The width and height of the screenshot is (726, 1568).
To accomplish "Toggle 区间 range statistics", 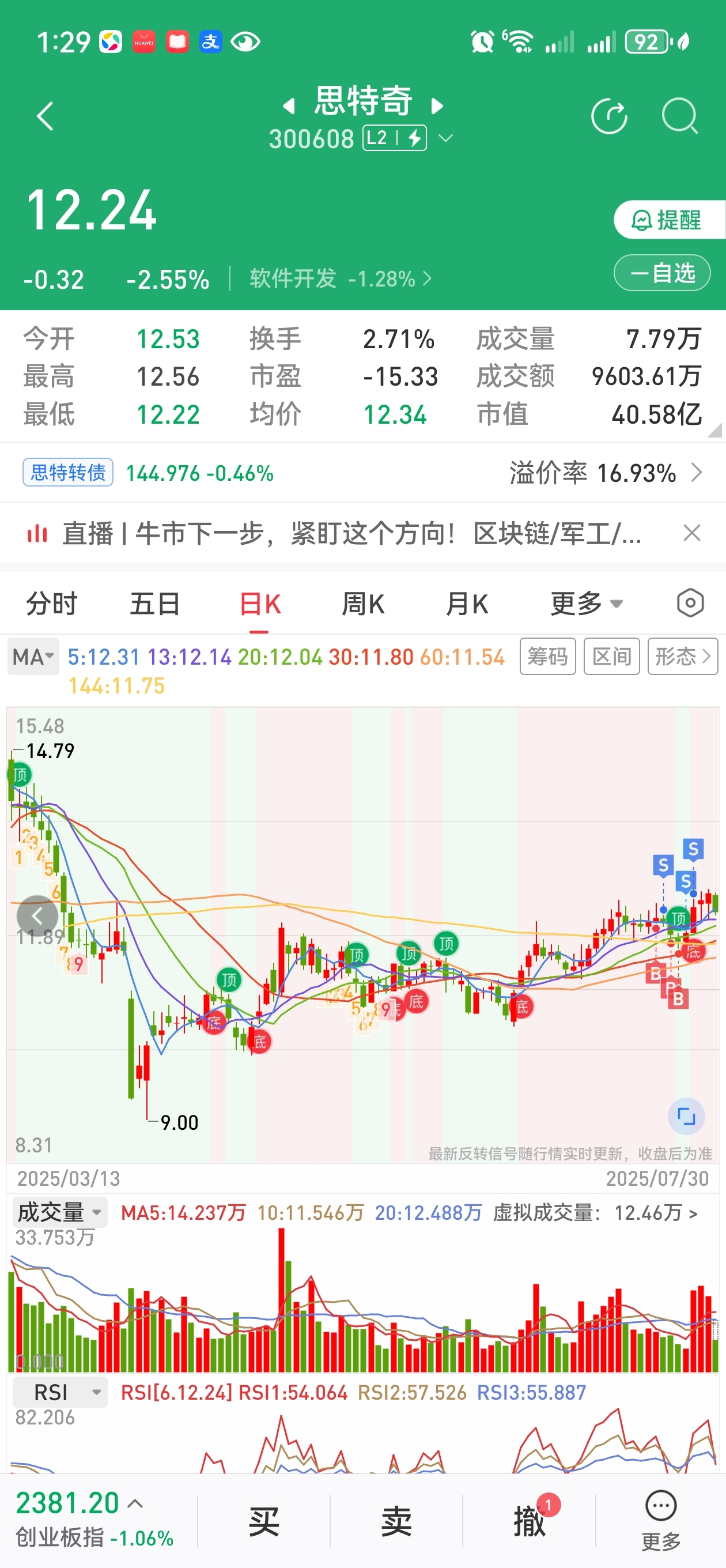I will 611,657.
